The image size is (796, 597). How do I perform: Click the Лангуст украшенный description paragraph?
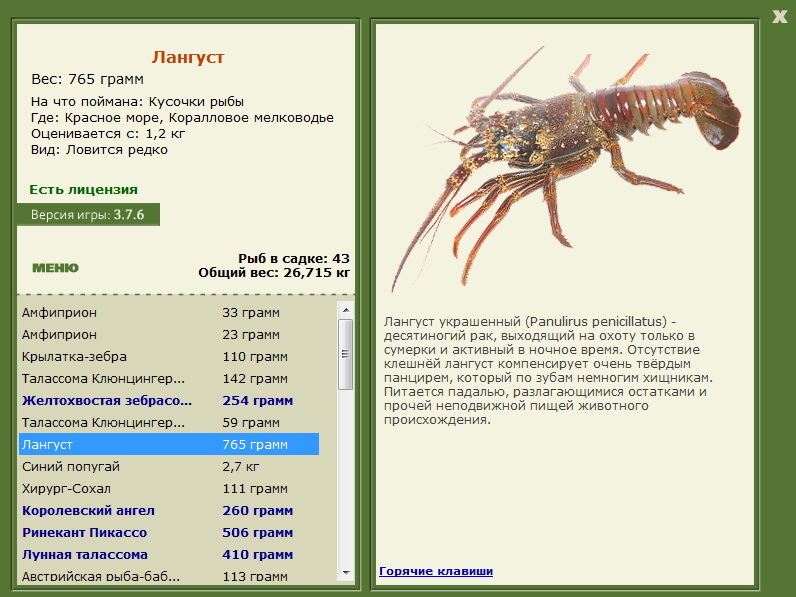[548, 371]
